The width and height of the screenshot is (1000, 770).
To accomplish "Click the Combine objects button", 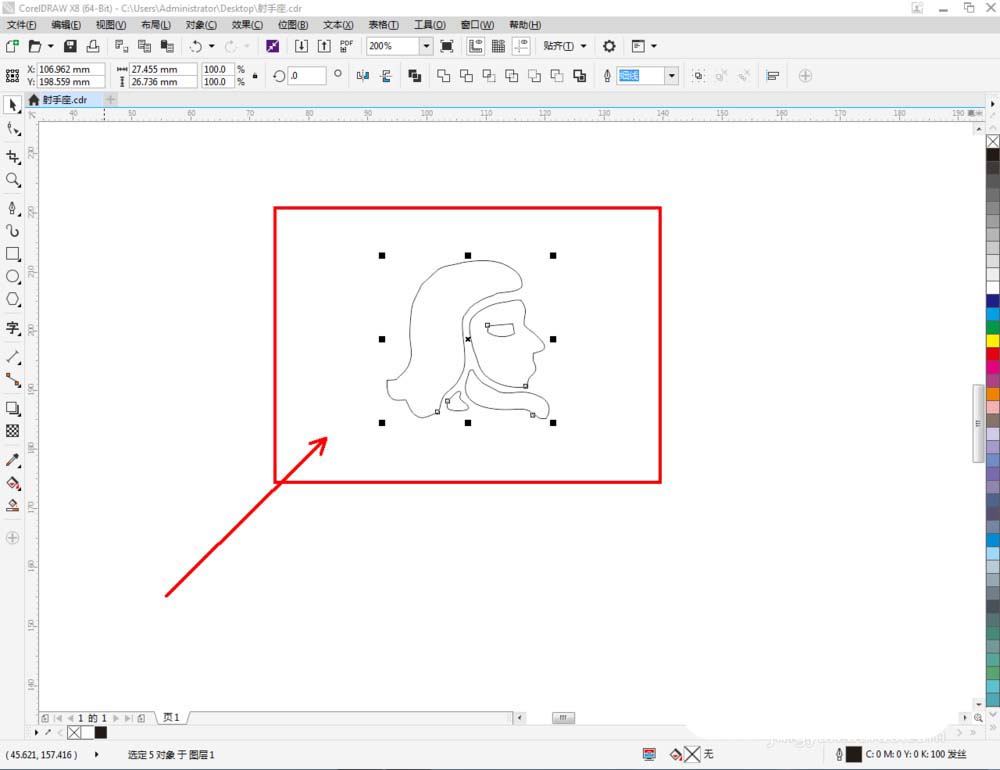I will 415,76.
